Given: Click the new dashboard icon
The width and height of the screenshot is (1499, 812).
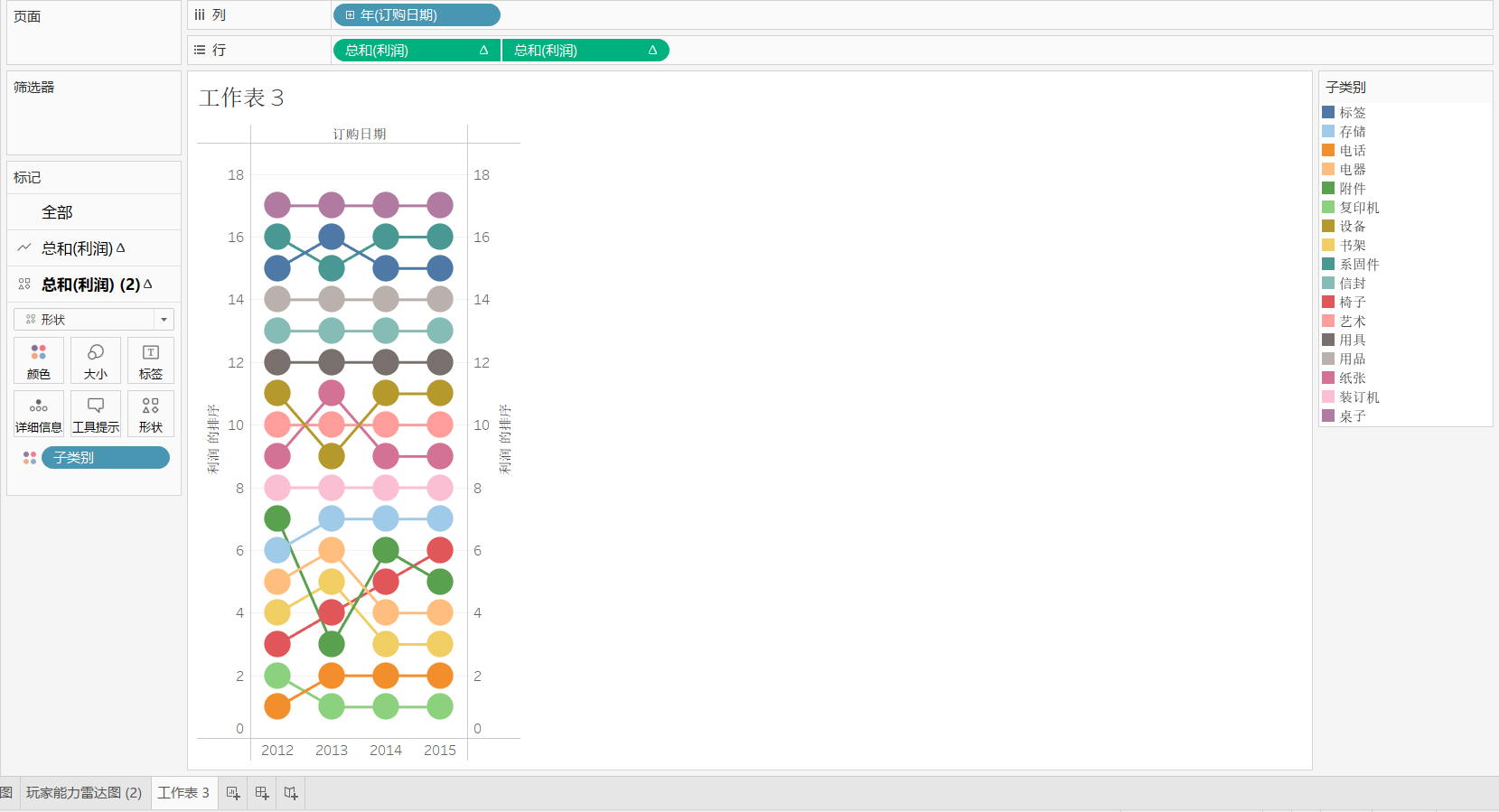Looking at the screenshot, I should point(262,793).
